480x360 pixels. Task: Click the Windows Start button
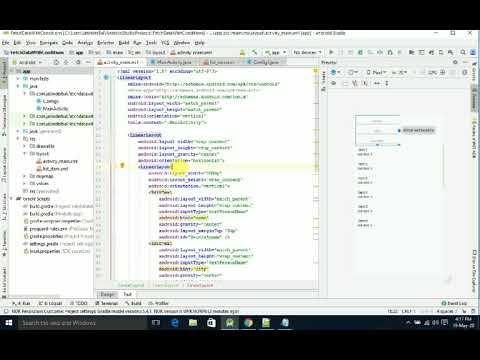(9, 323)
